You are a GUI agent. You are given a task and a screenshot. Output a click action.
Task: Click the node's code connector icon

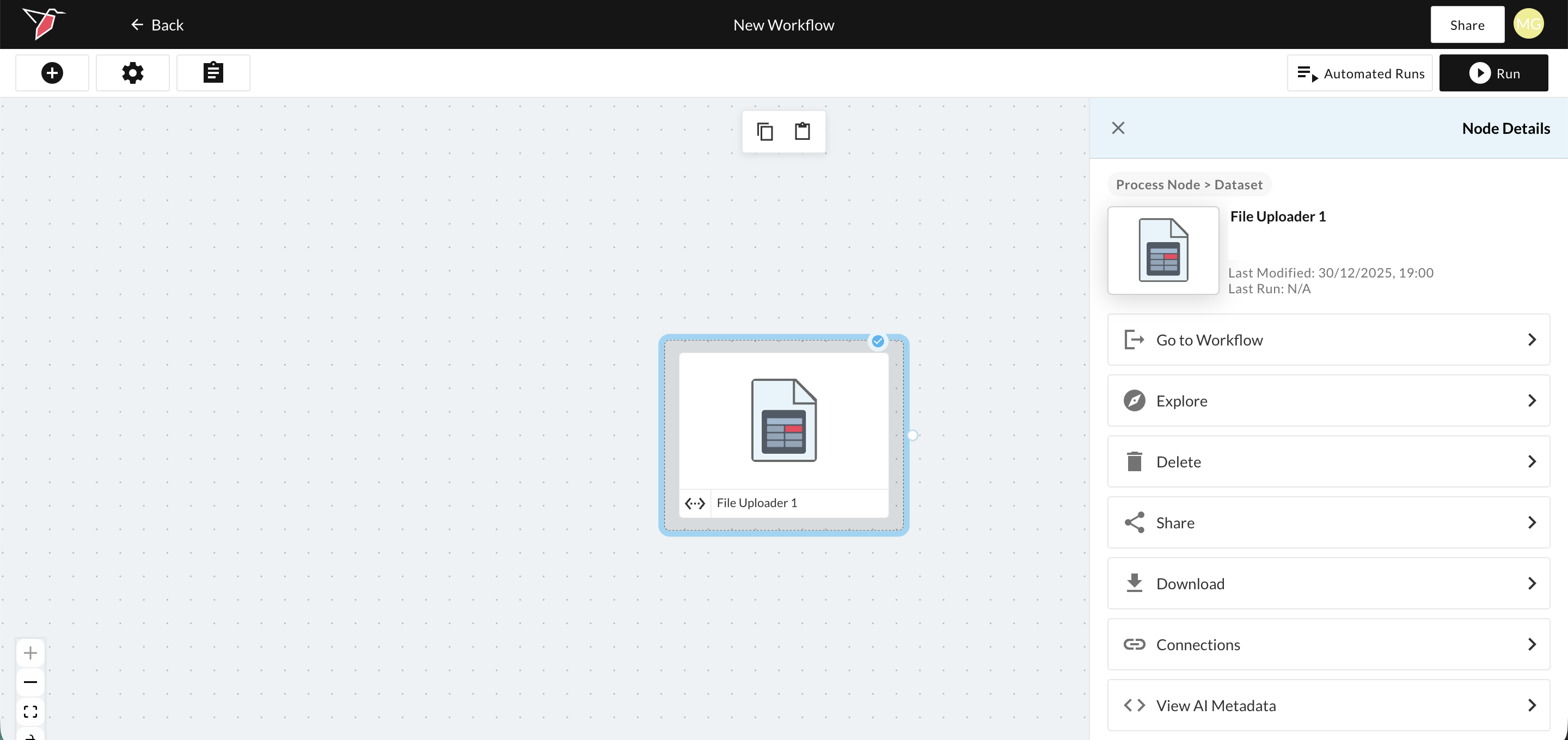(695, 503)
